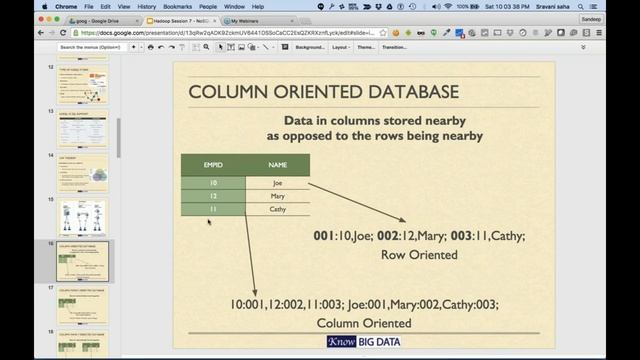The image size is (640, 360).
Task: Select the Text box tool
Action: (231, 47)
